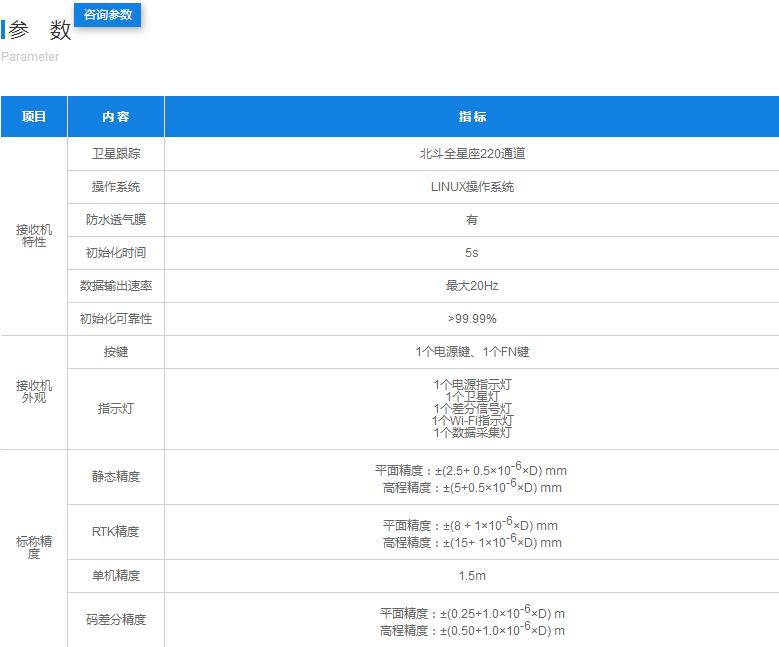Screen dimensions: 779x647
Task: Click the 内容 column header
Action: point(116,117)
